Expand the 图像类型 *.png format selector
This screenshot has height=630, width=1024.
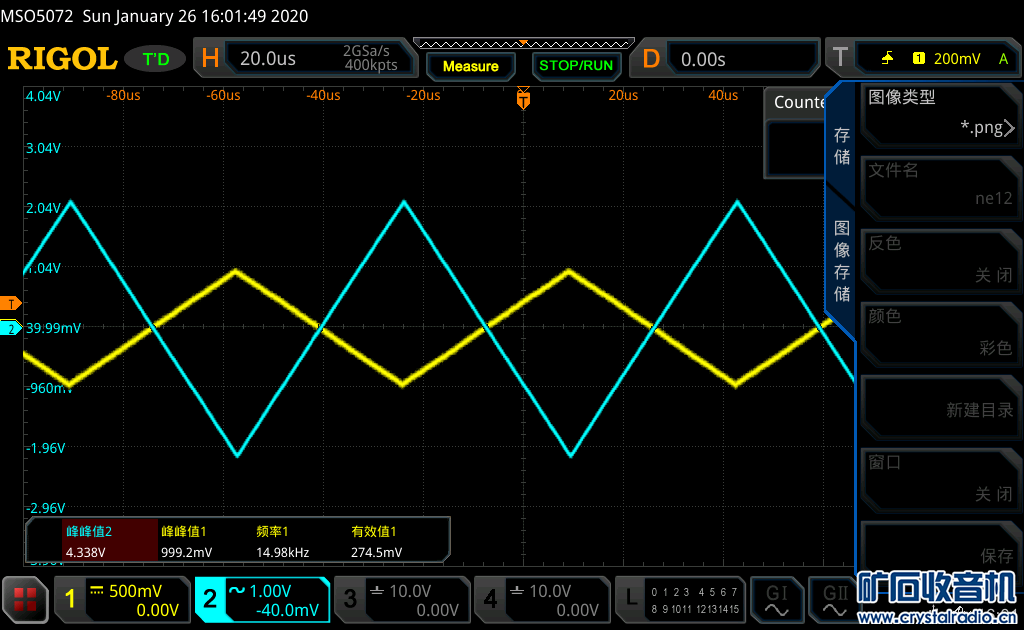click(940, 113)
